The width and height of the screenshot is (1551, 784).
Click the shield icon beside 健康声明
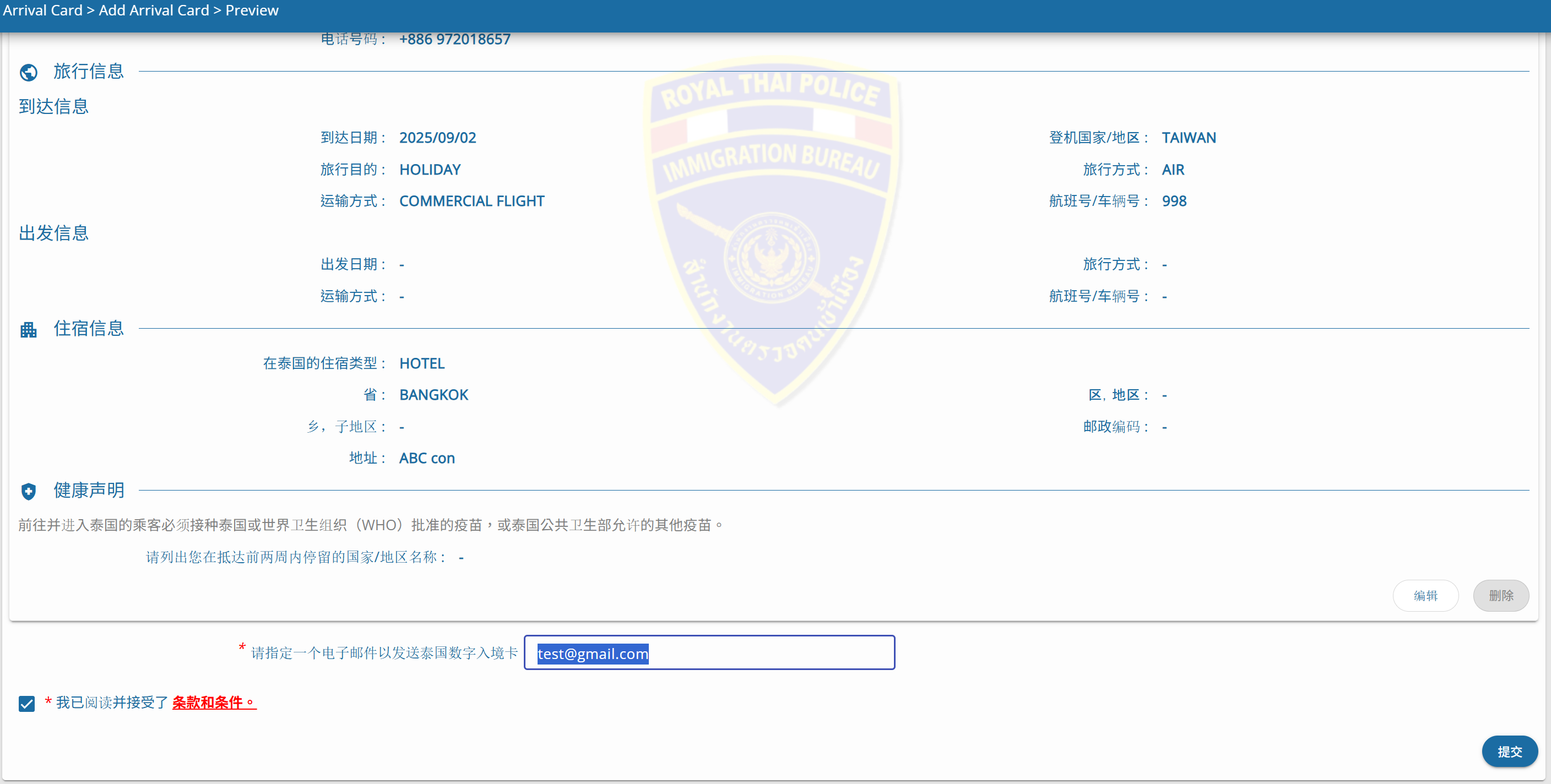coord(28,492)
